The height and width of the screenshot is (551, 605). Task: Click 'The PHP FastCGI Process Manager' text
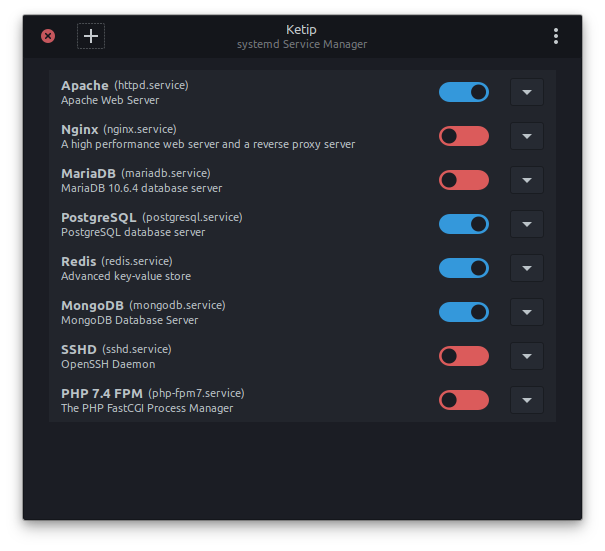[x=147, y=408]
